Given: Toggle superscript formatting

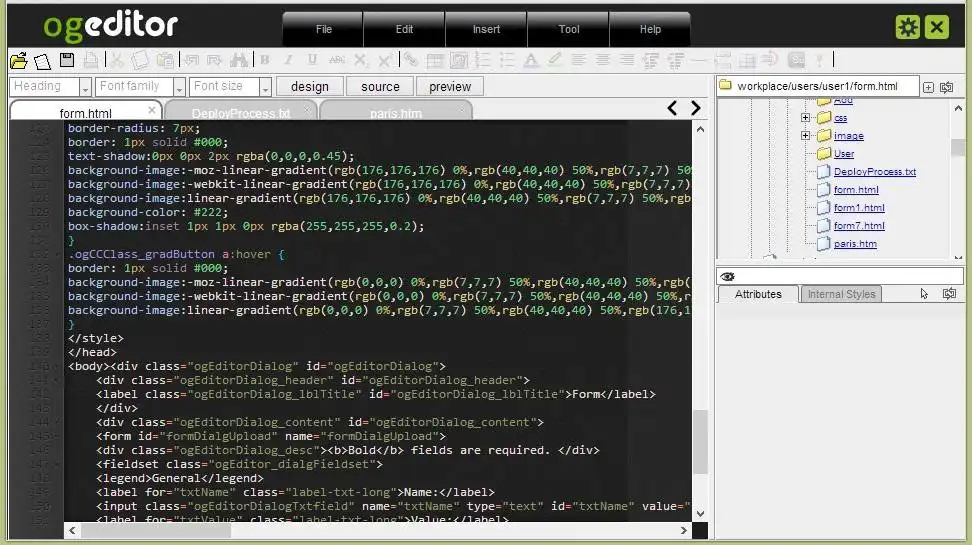Looking at the screenshot, I should [x=384, y=60].
